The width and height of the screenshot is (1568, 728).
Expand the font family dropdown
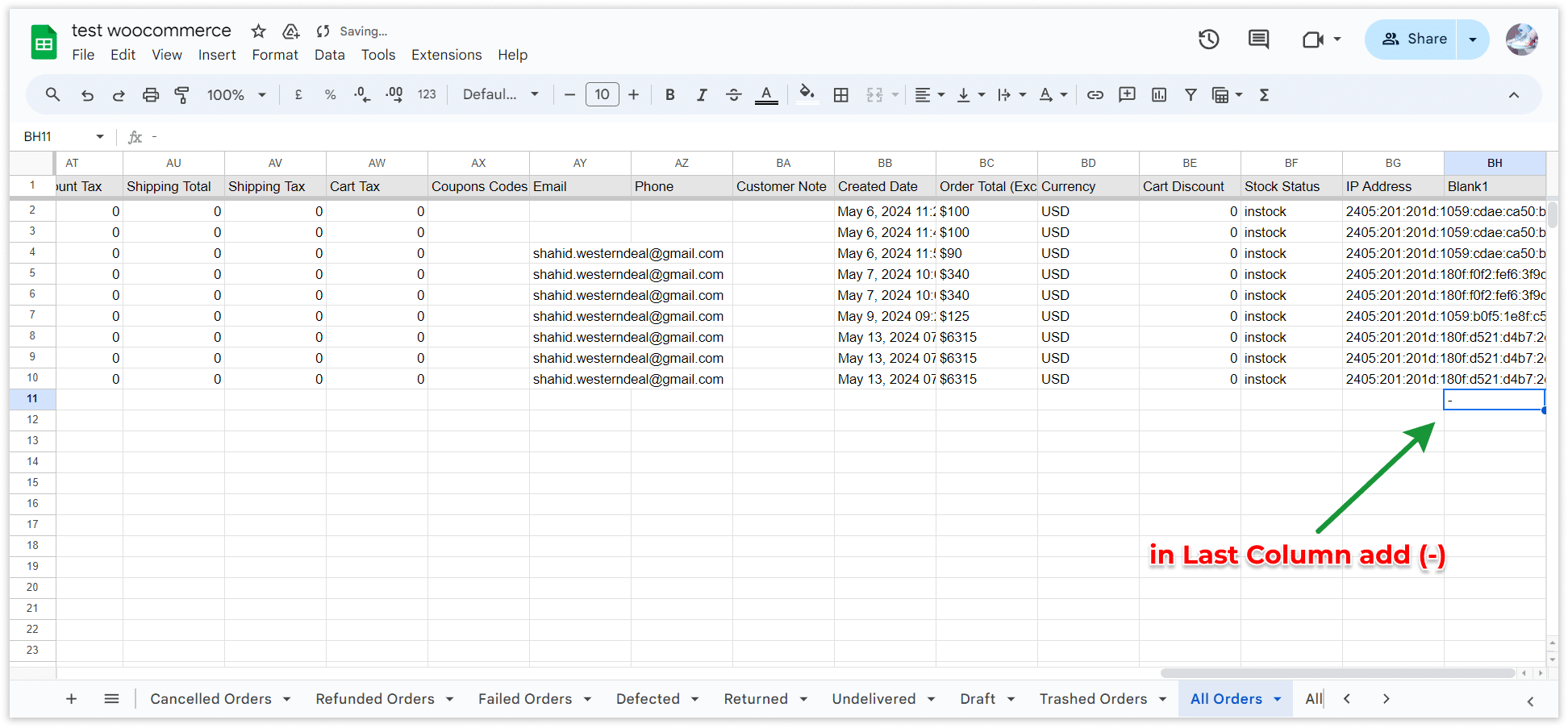pyautogui.click(x=500, y=95)
